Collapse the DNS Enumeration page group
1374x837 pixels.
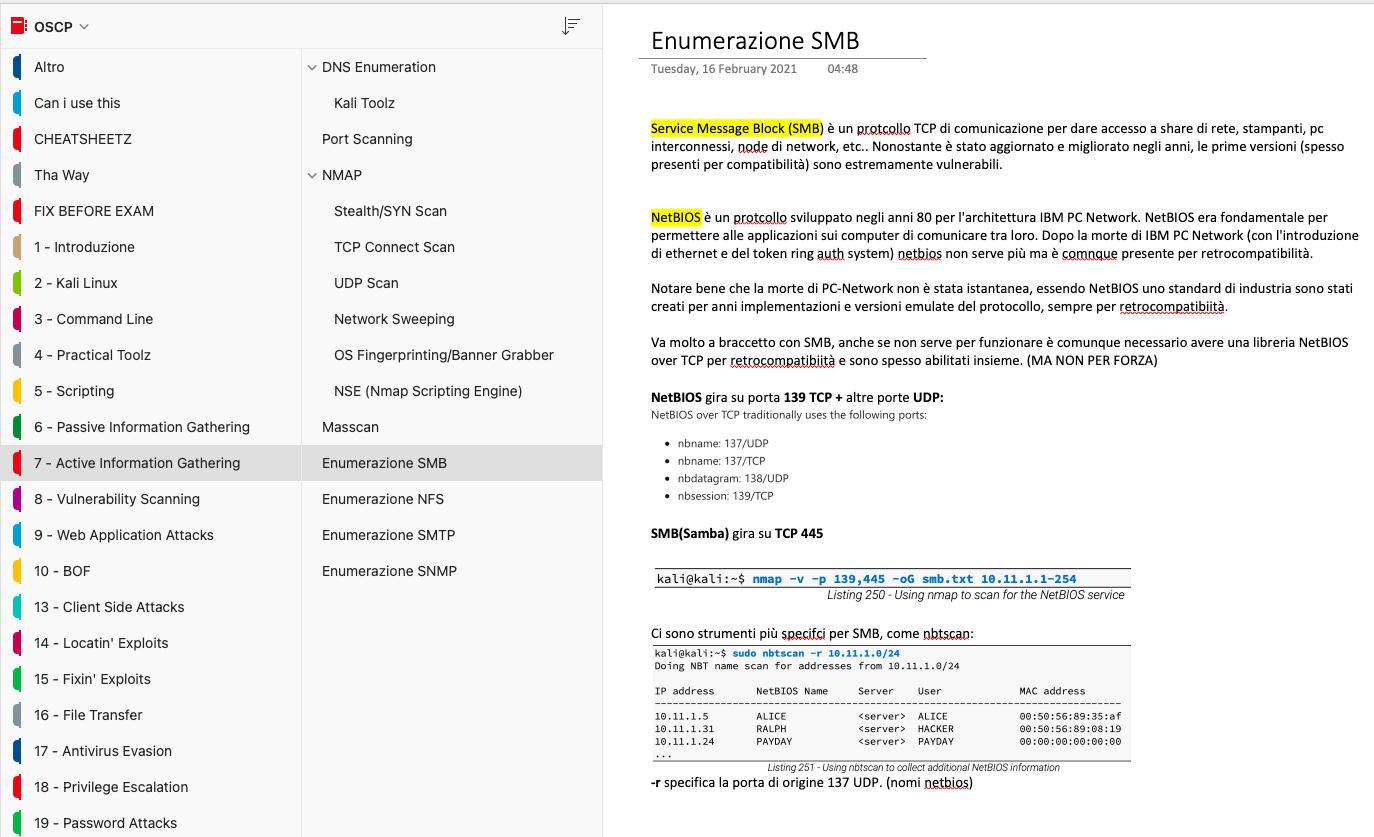coord(312,67)
